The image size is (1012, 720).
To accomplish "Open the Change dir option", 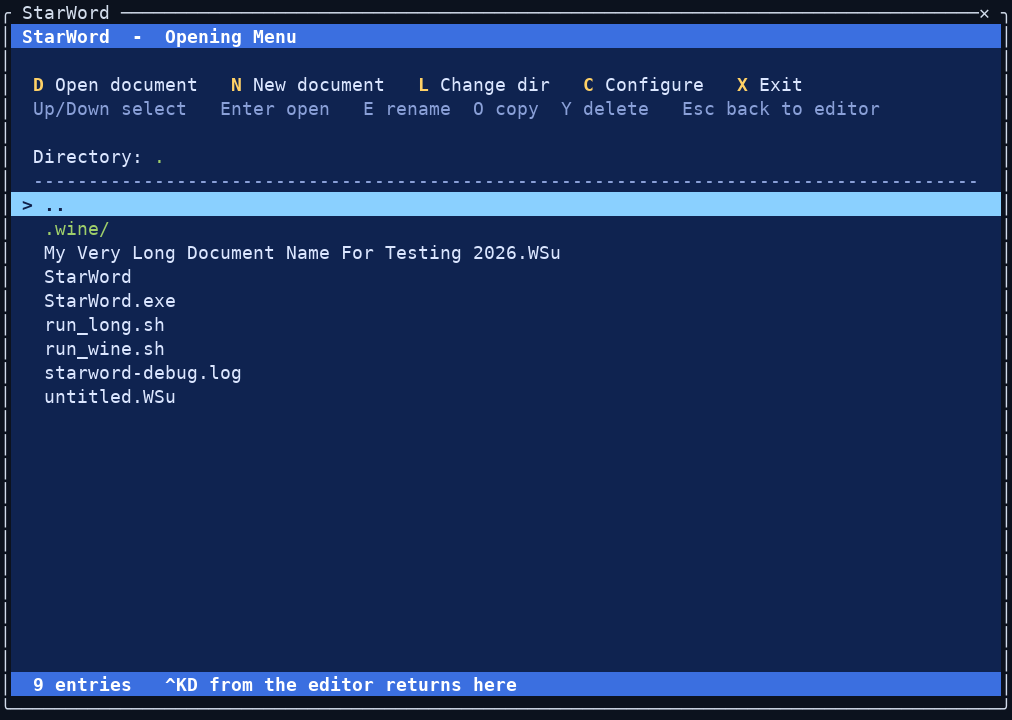I will (484, 85).
